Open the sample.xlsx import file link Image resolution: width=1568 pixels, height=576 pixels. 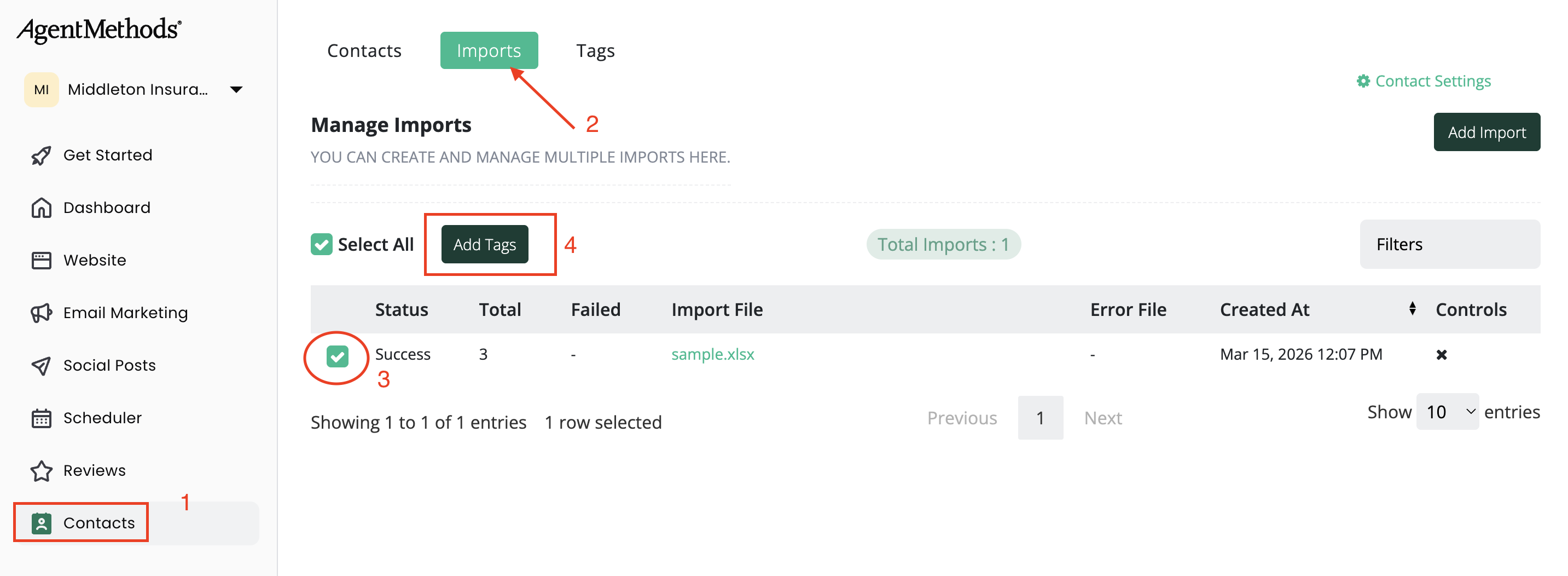(x=712, y=354)
